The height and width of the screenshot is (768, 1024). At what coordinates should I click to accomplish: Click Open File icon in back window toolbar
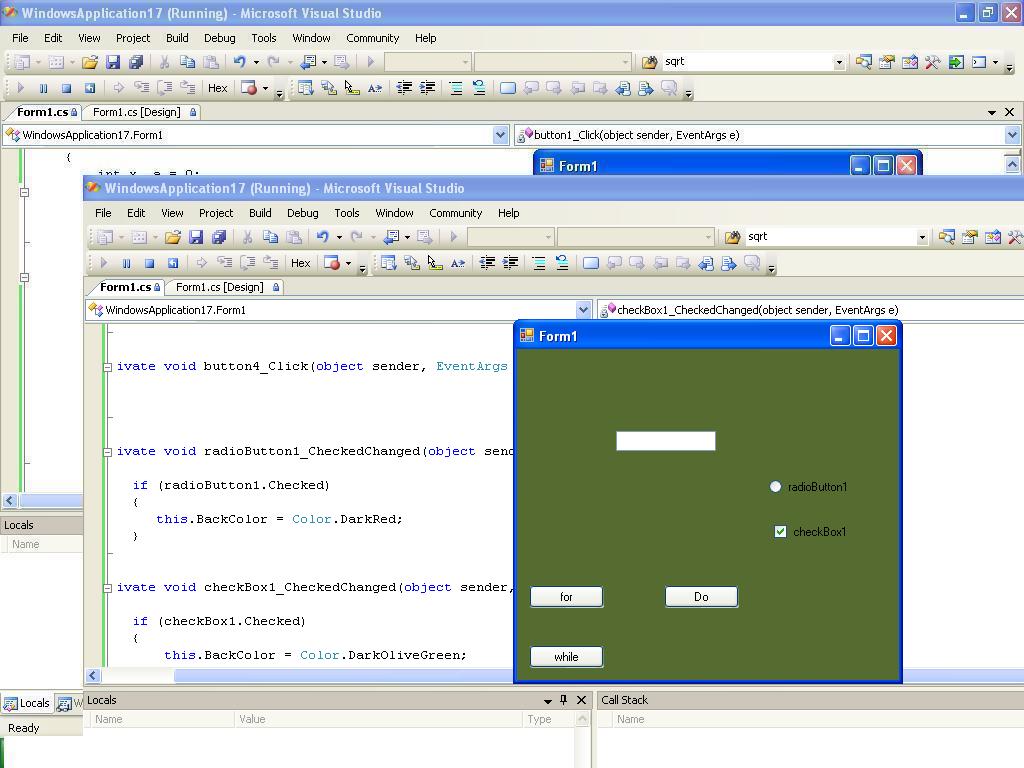click(89, 62)
